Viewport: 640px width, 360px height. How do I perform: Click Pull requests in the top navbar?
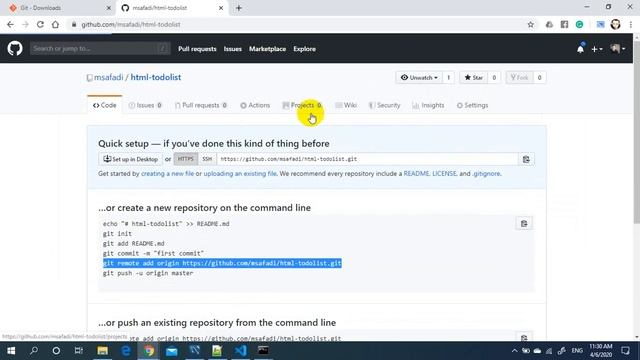tap(197, 49)
